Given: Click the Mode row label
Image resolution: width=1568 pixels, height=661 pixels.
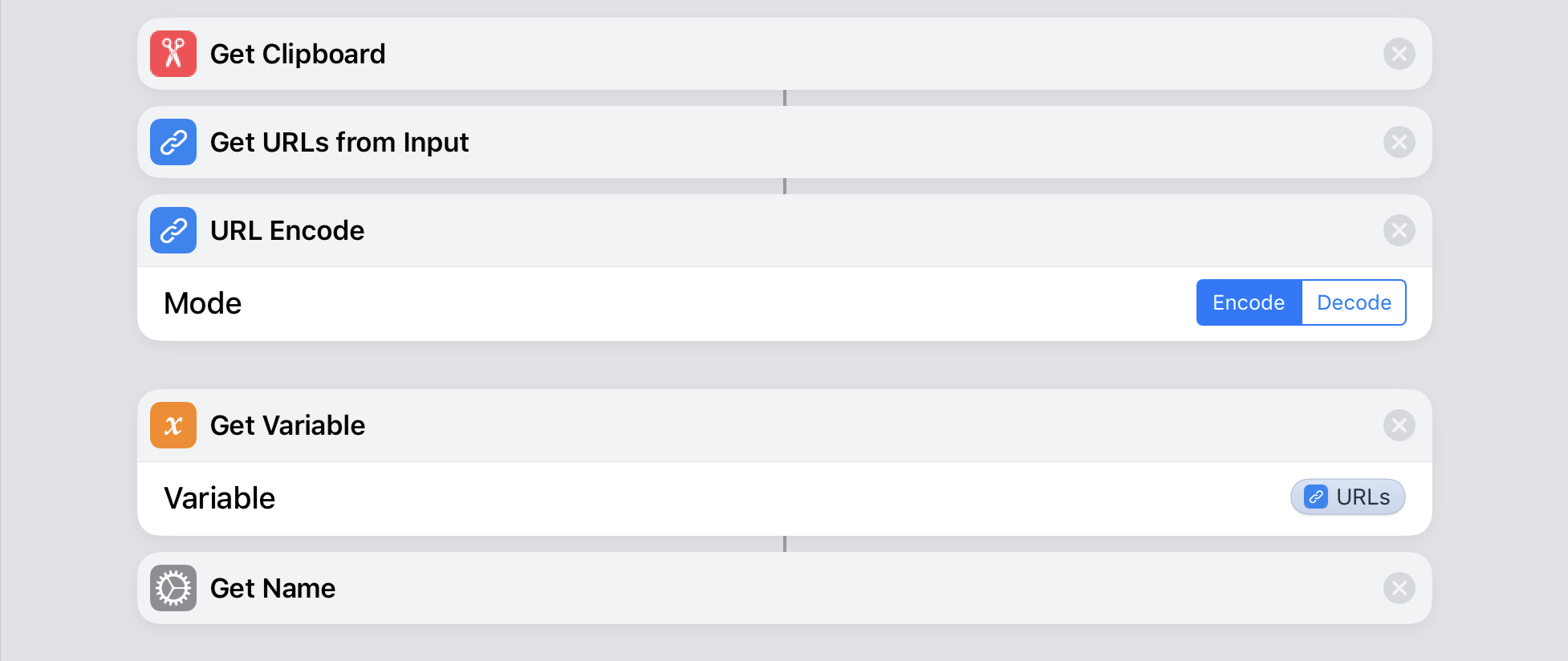Looking at the screenshot, I should click(202, 303).
